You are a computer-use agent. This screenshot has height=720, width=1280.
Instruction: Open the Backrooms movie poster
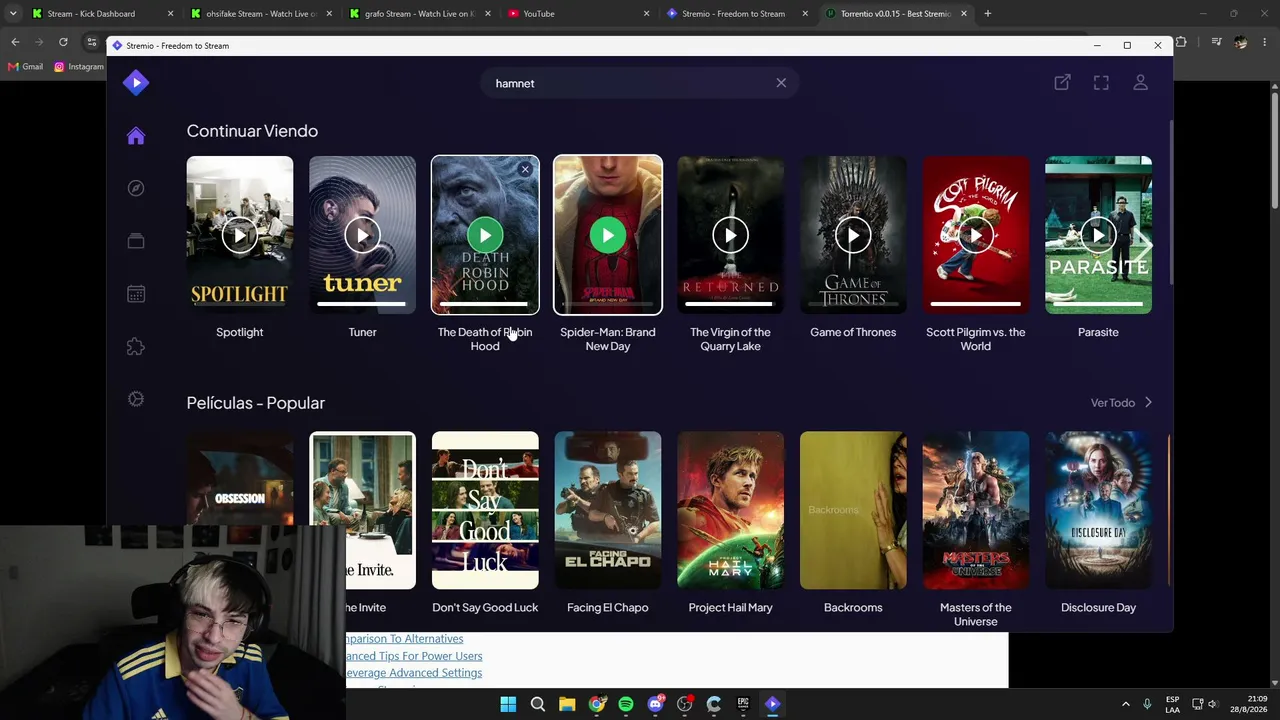click(x=853, y=510)
